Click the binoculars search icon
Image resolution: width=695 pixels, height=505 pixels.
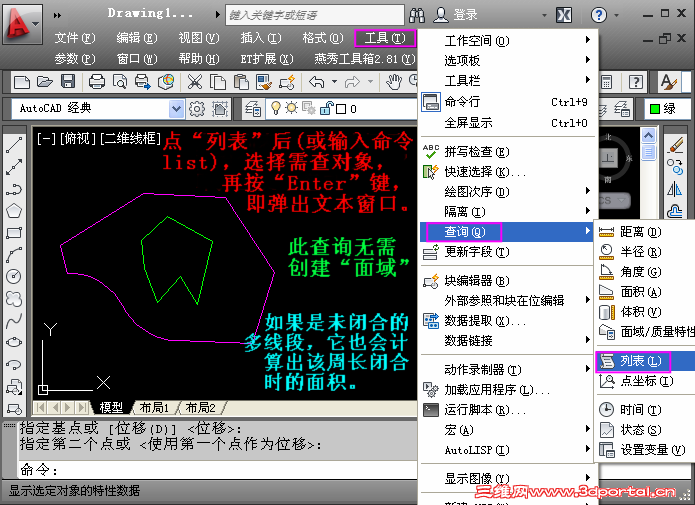point(417,16)
